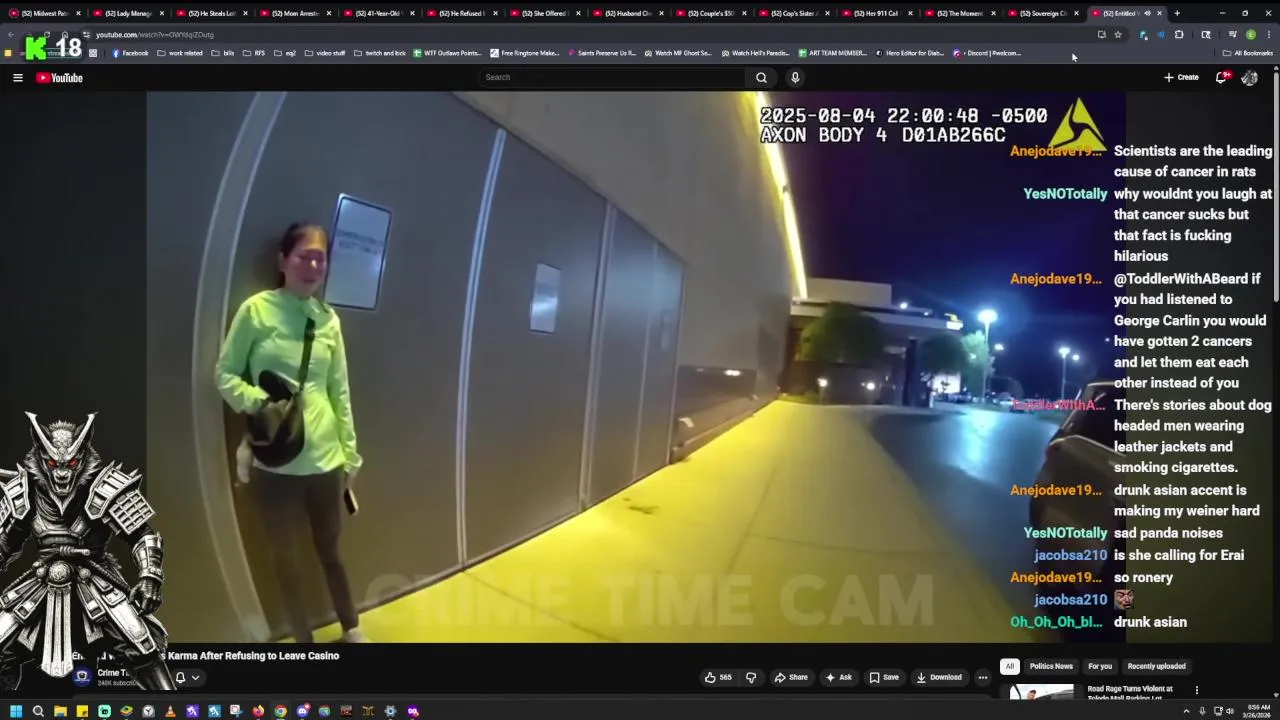Open the Chrome three-dot menu
Image resolution: width=1280 pixels, height=720 pixels.
tap(1267, 34)
